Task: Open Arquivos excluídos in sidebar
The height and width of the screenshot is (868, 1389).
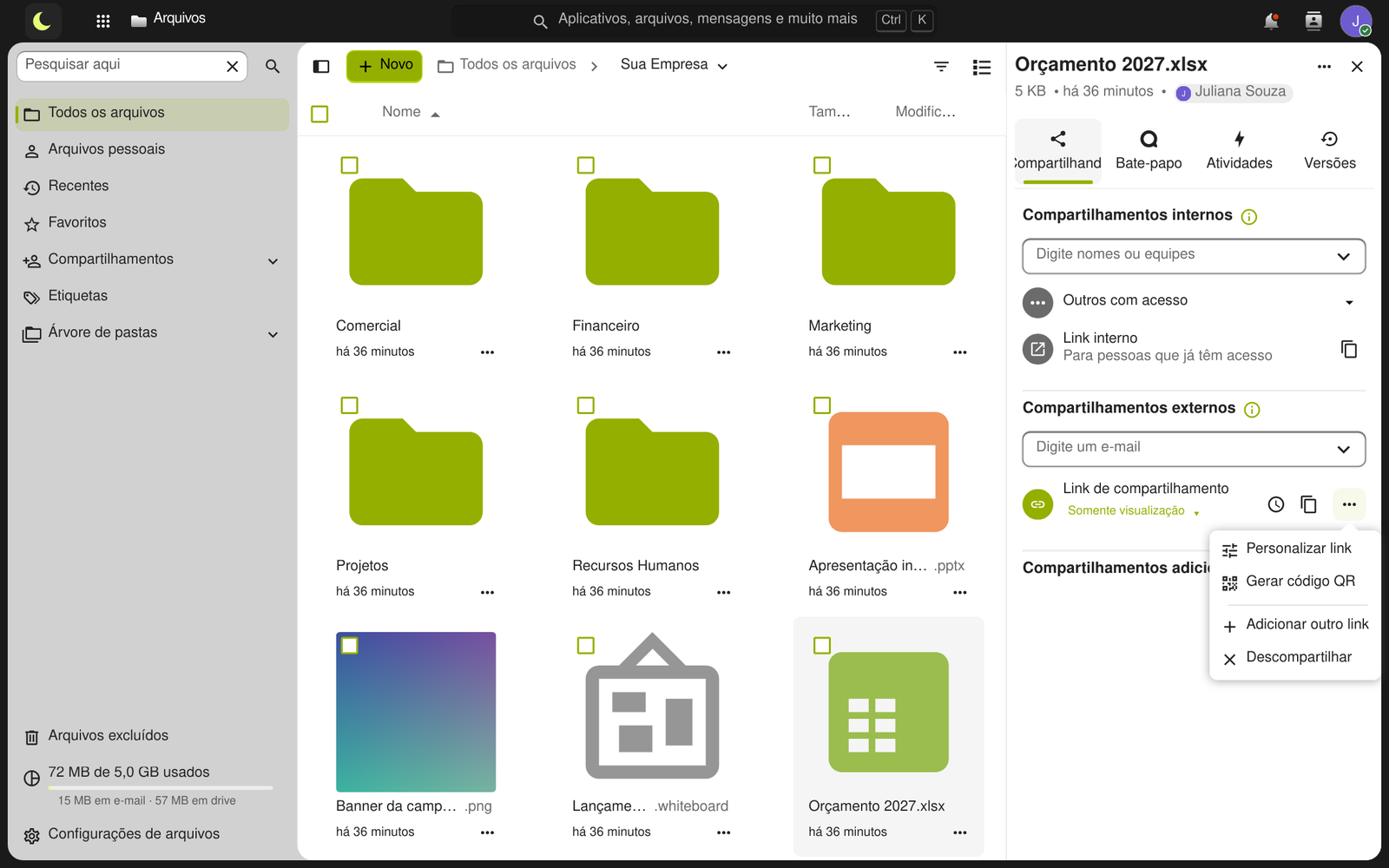Action: tap(152, 735)
